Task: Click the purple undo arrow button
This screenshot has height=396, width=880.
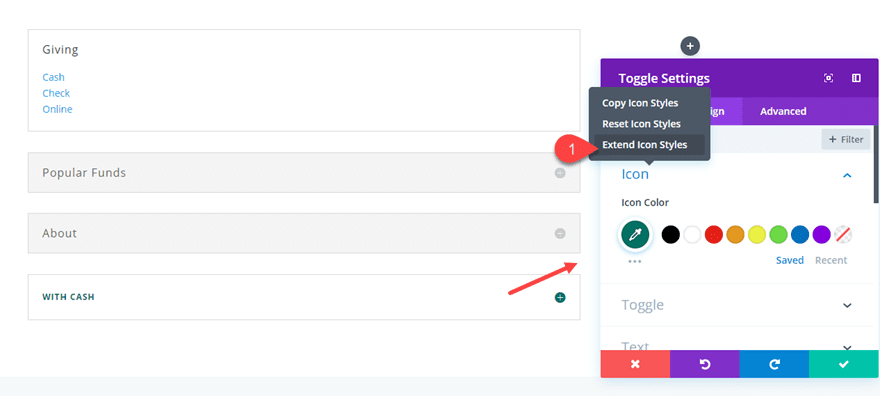Action: coord(705,364)
